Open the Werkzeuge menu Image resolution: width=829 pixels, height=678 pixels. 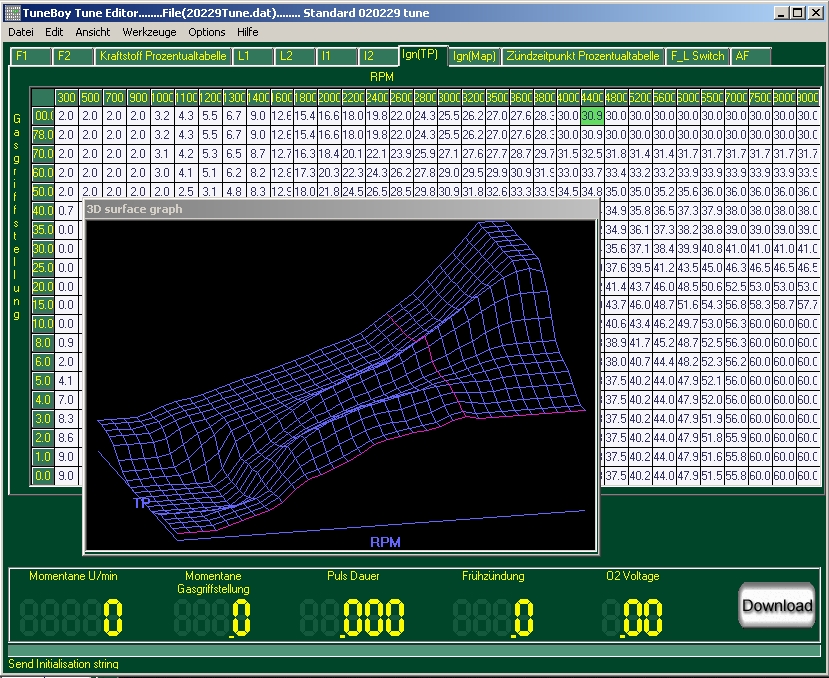149,32
